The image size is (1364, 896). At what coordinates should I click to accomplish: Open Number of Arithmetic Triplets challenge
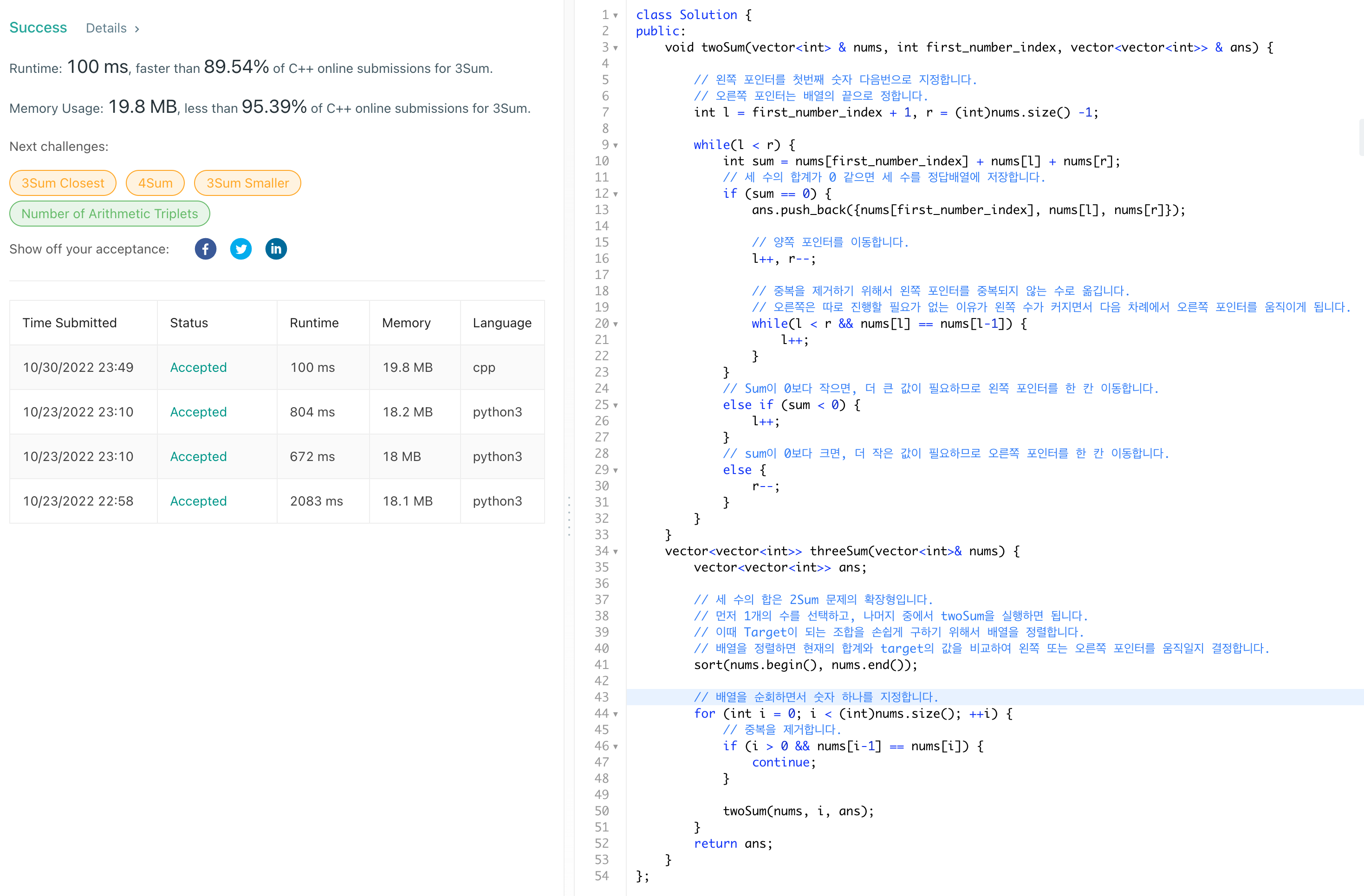click(110, 213)
